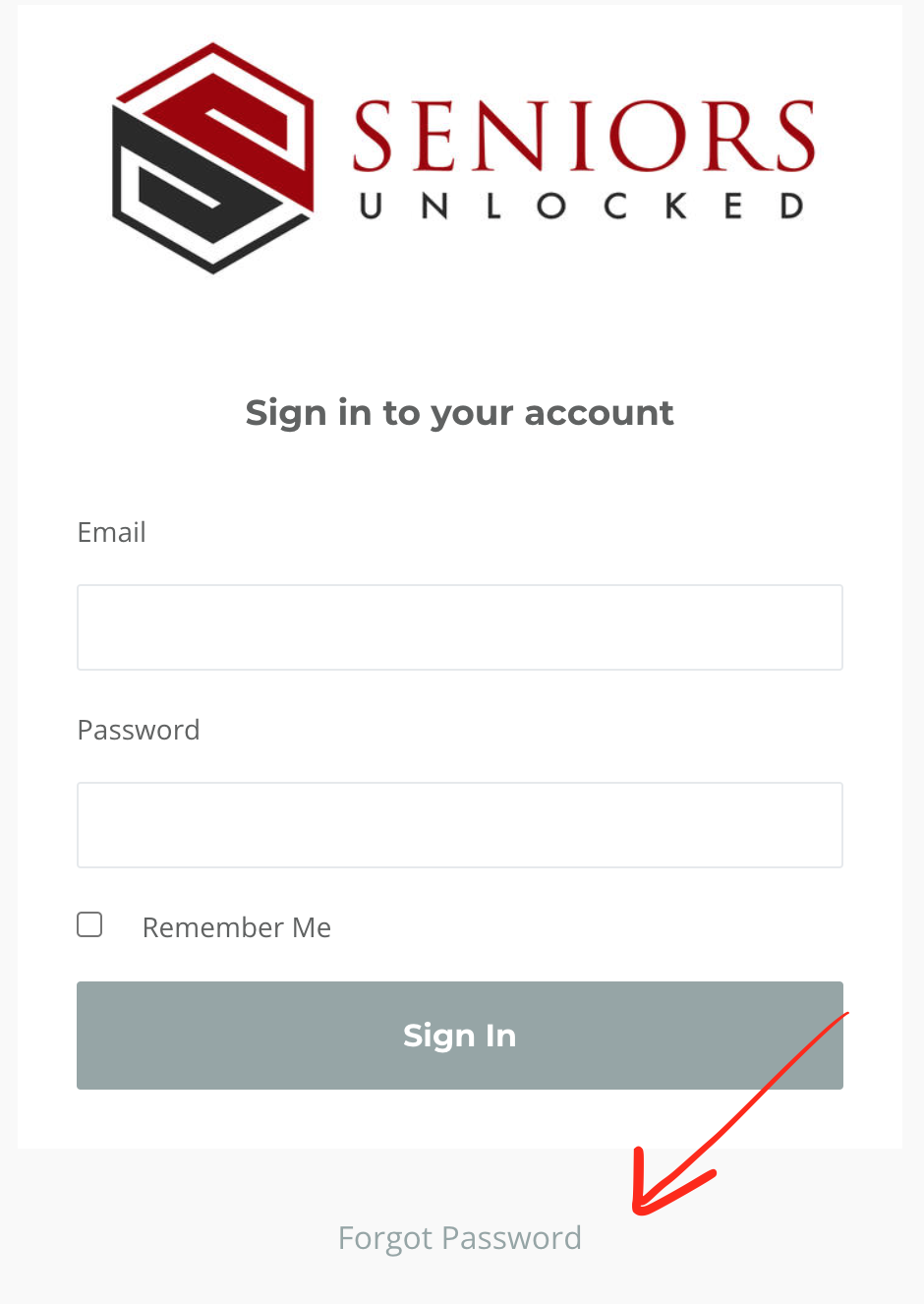
Task: Click the final letter D of UNLOCKED
Action: point(792,206)
